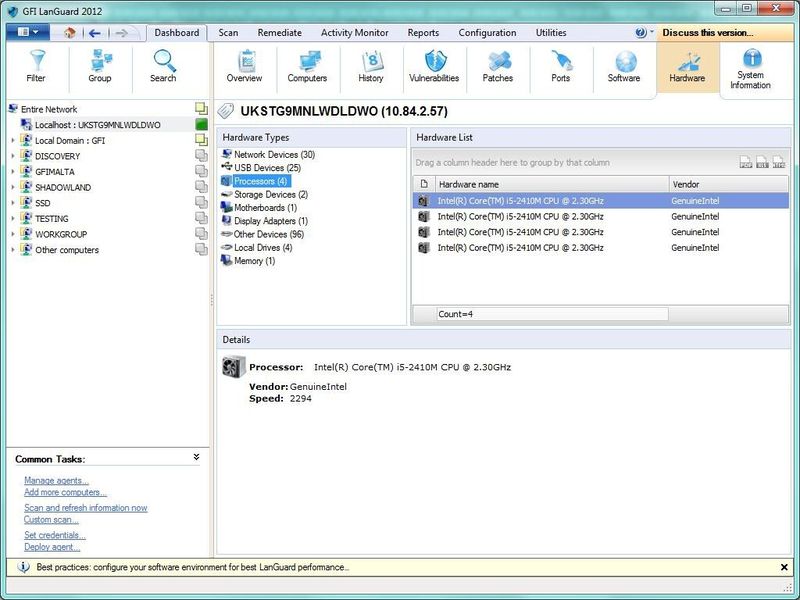Open the Filter tool

(36, 67)
